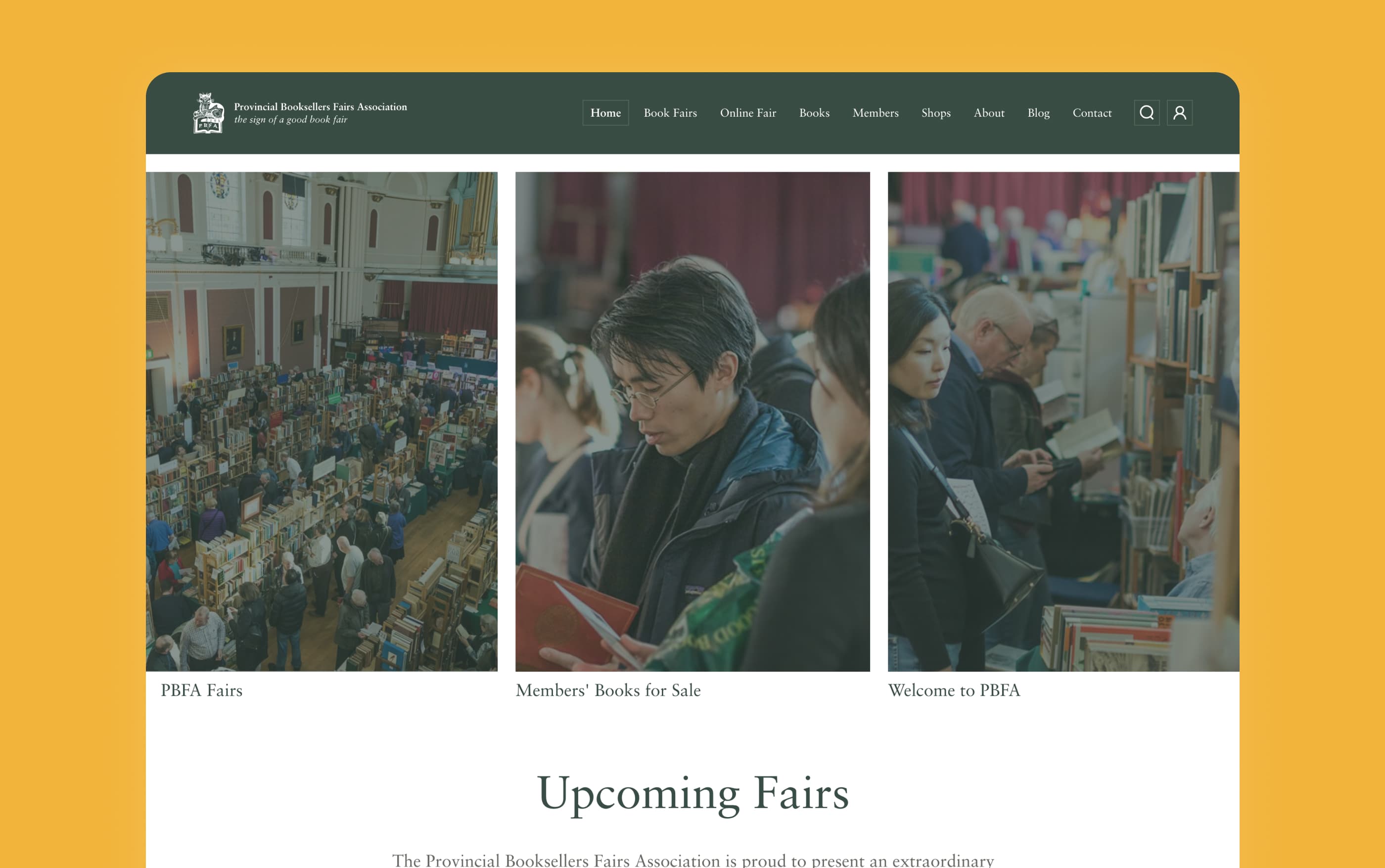Select the Home menu item
This screenshot has height=868, width=1385.
(x=605, y=113)
